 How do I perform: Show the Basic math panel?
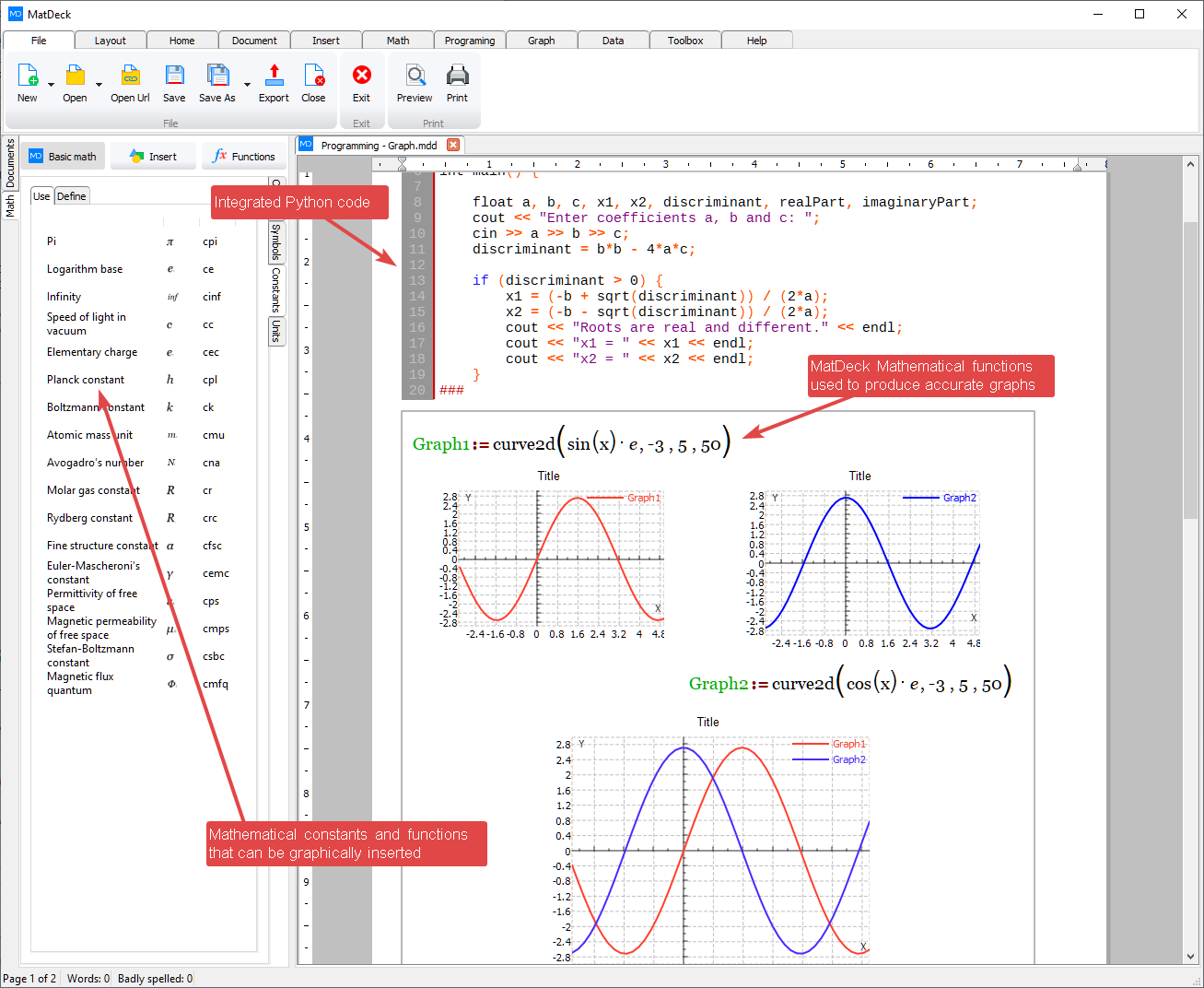coord(63,157)
